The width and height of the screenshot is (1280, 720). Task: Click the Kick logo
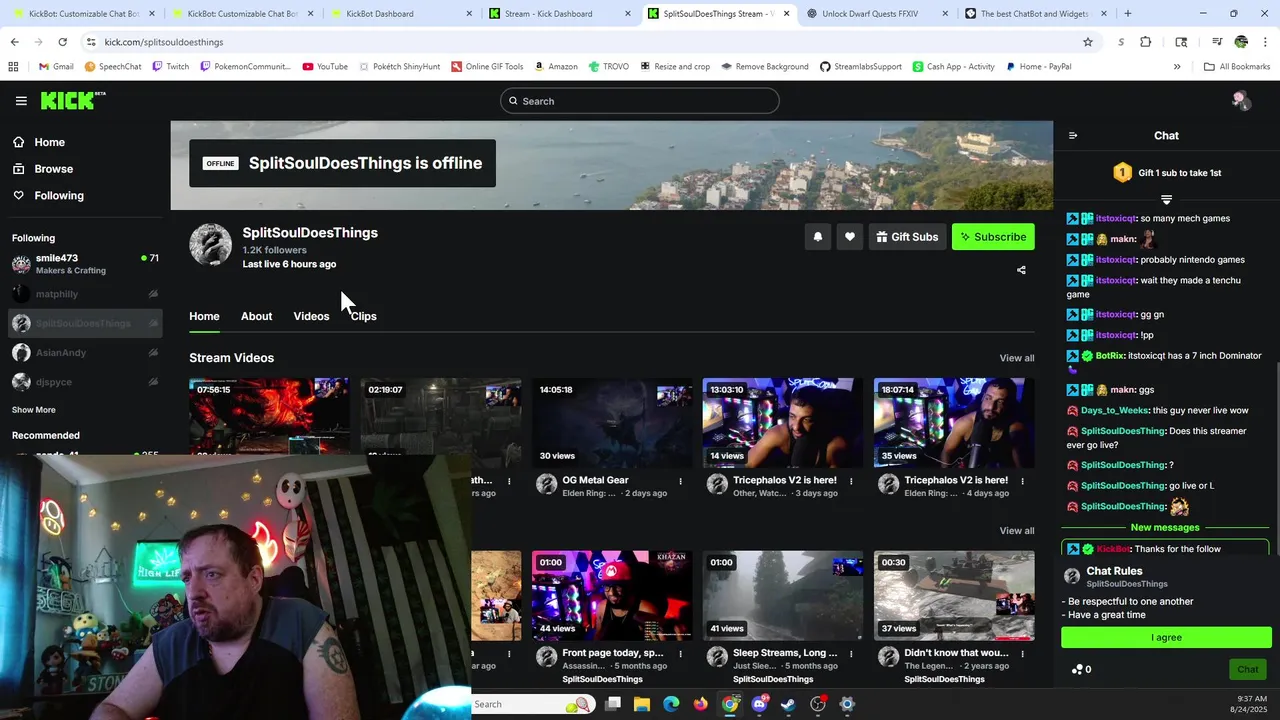pyautogui.click(x=72, y=100)
